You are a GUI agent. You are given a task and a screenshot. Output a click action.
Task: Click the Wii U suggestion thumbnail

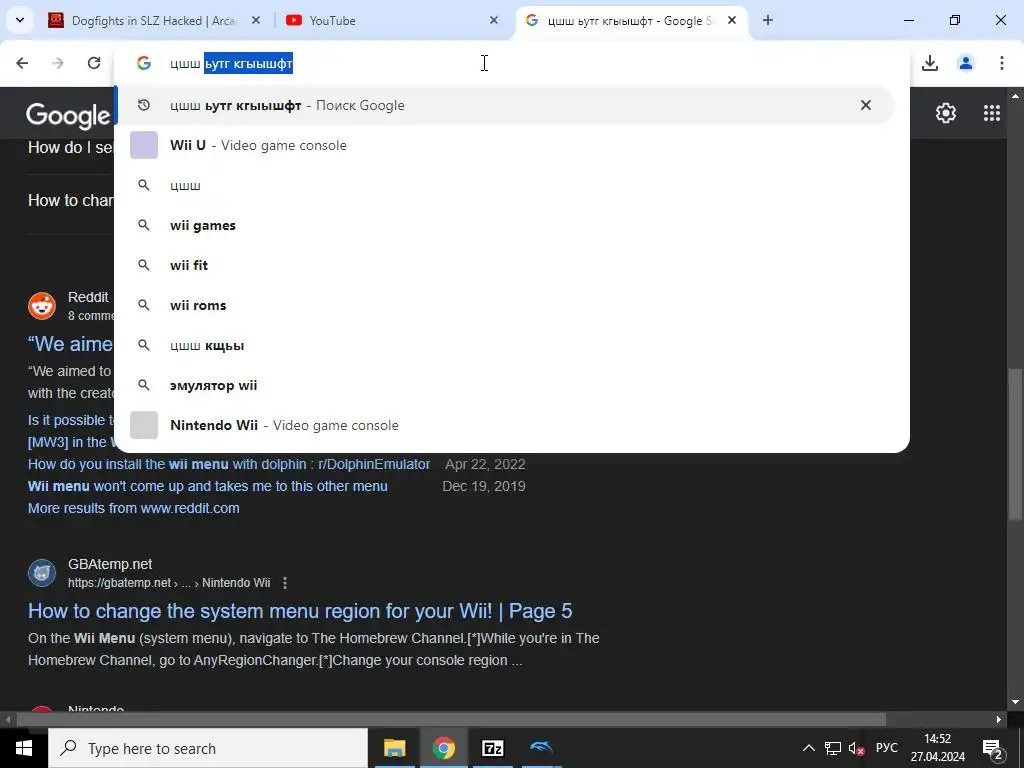click(144, 145)
